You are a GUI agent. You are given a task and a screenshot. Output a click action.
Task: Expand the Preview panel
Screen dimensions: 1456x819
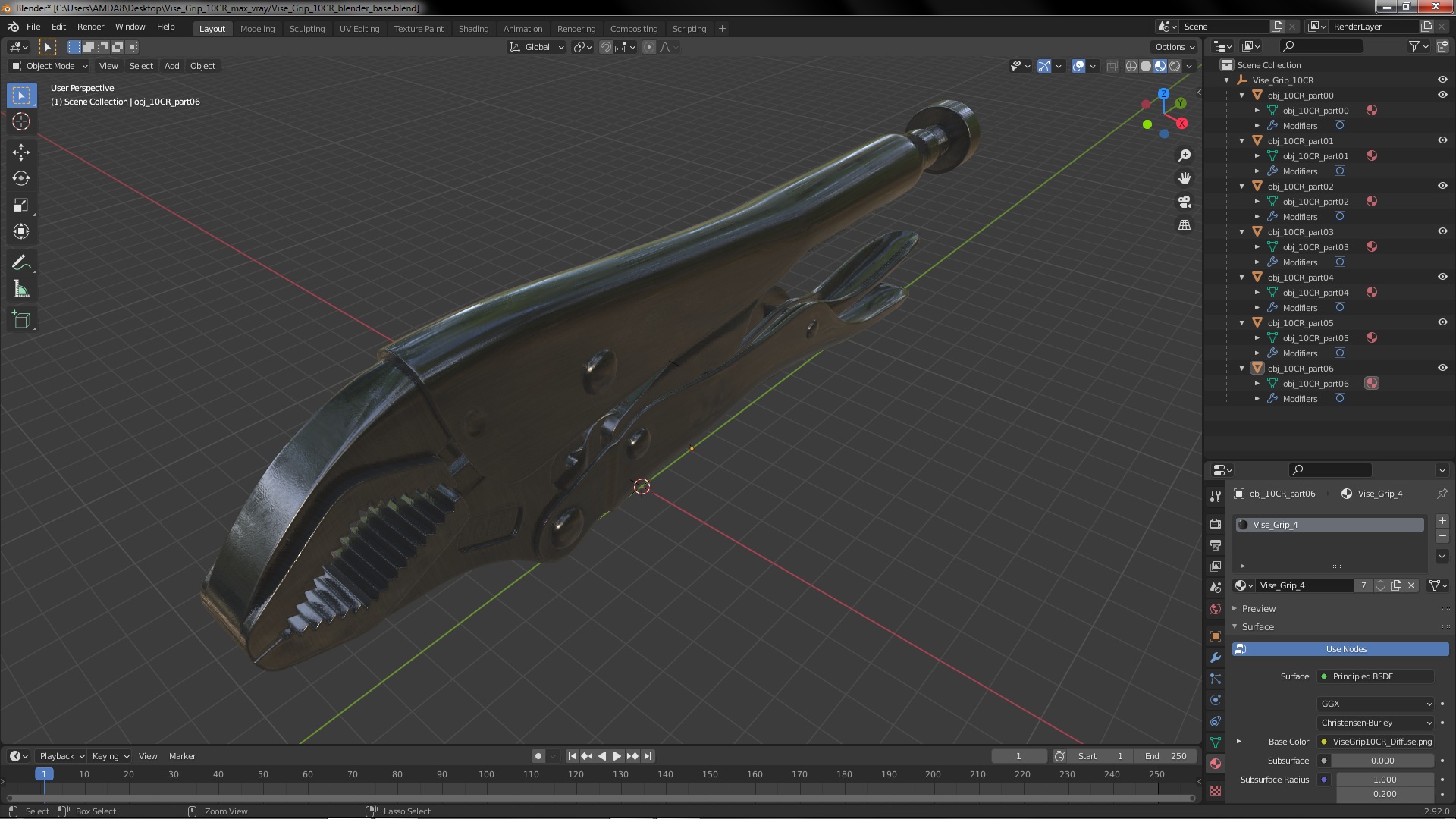(1259, 609)
